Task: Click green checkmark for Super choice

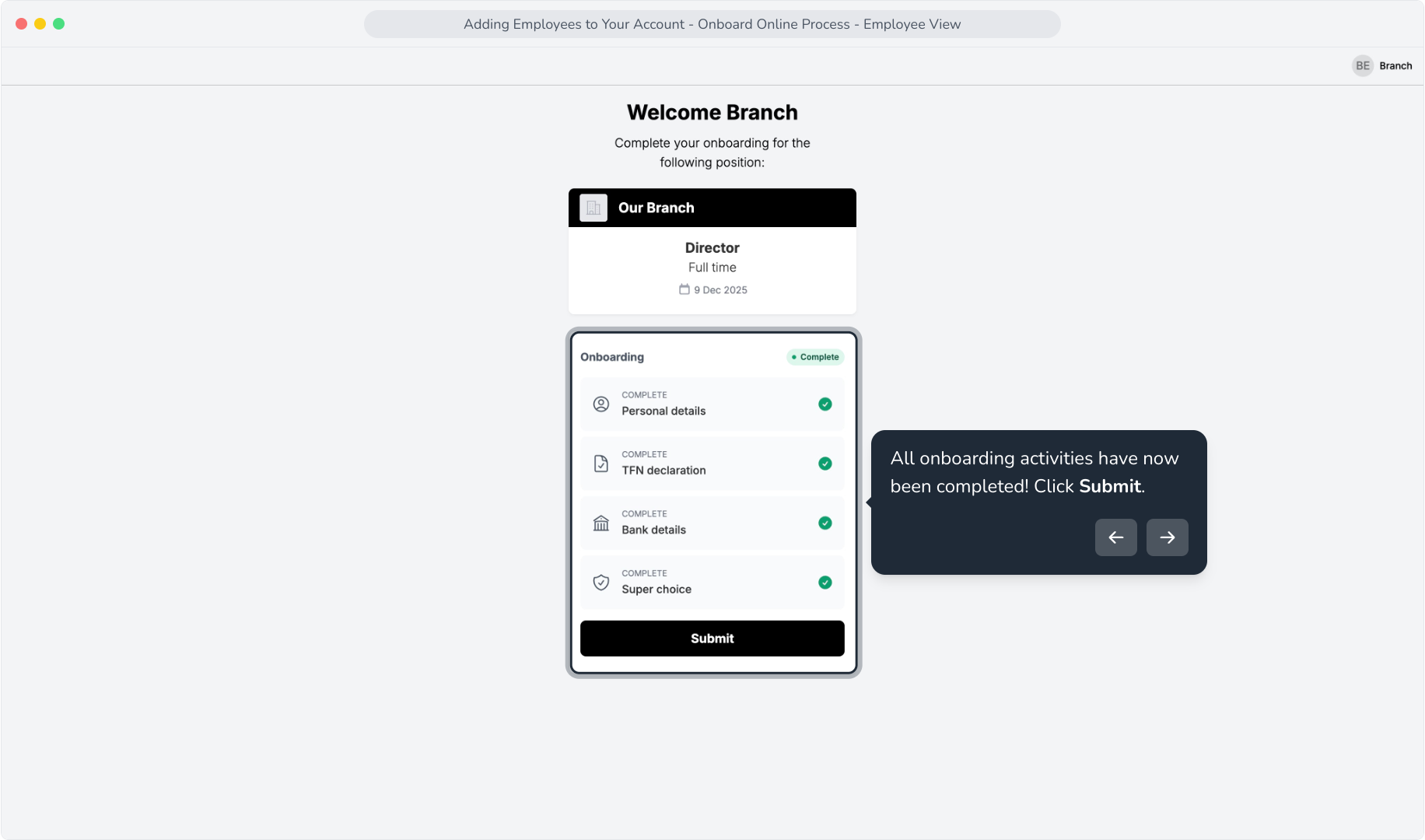Action: pyautogui.click(x=825, y=582)
